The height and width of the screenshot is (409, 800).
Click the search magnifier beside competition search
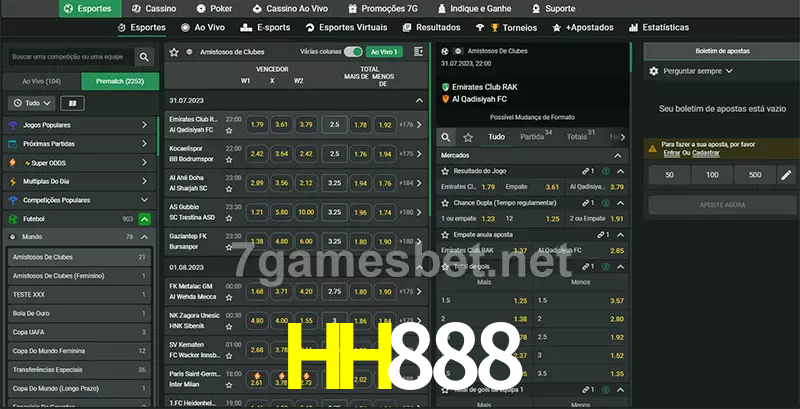coord(145,58)
